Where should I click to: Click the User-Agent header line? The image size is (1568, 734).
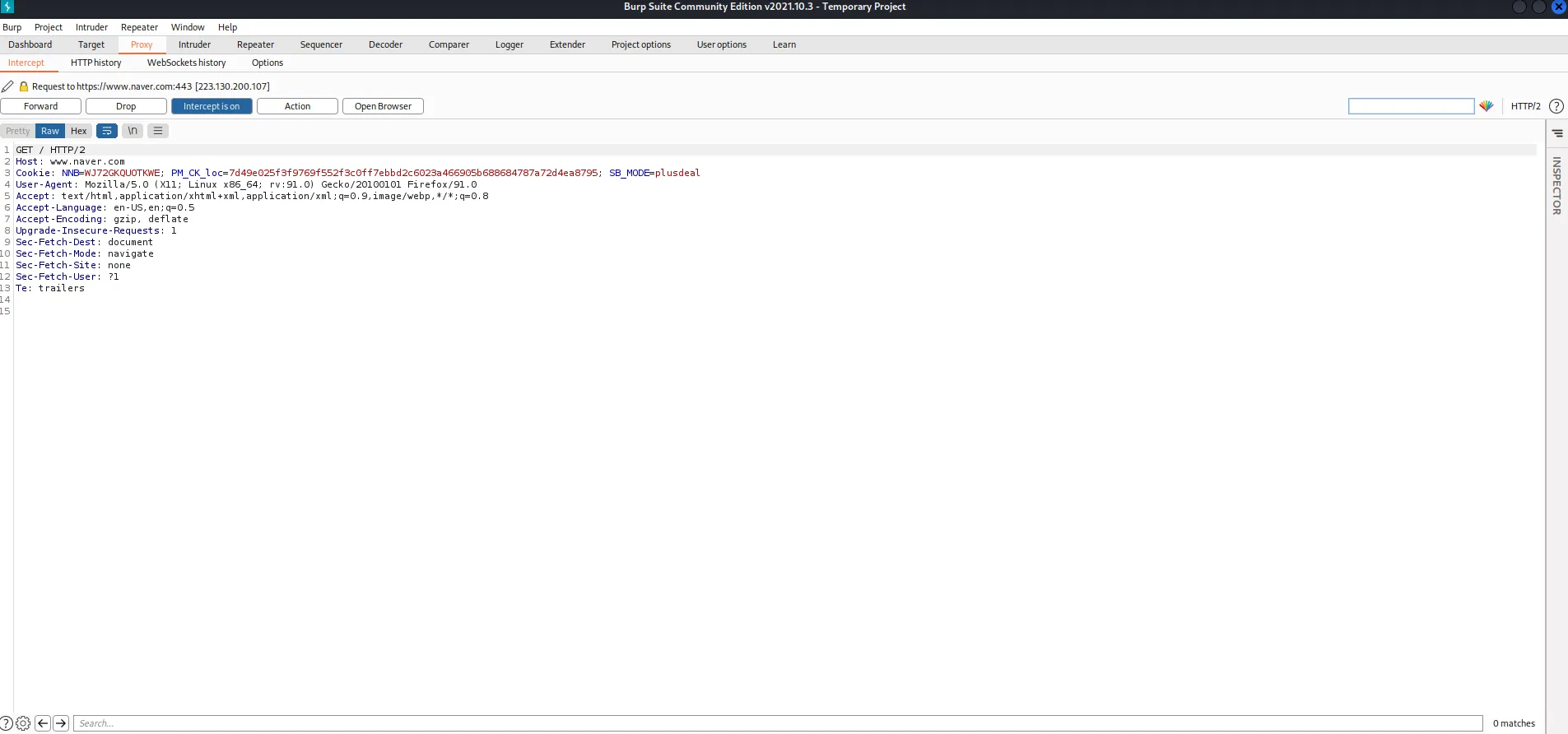pyautogui.click(x=246, y=184)
